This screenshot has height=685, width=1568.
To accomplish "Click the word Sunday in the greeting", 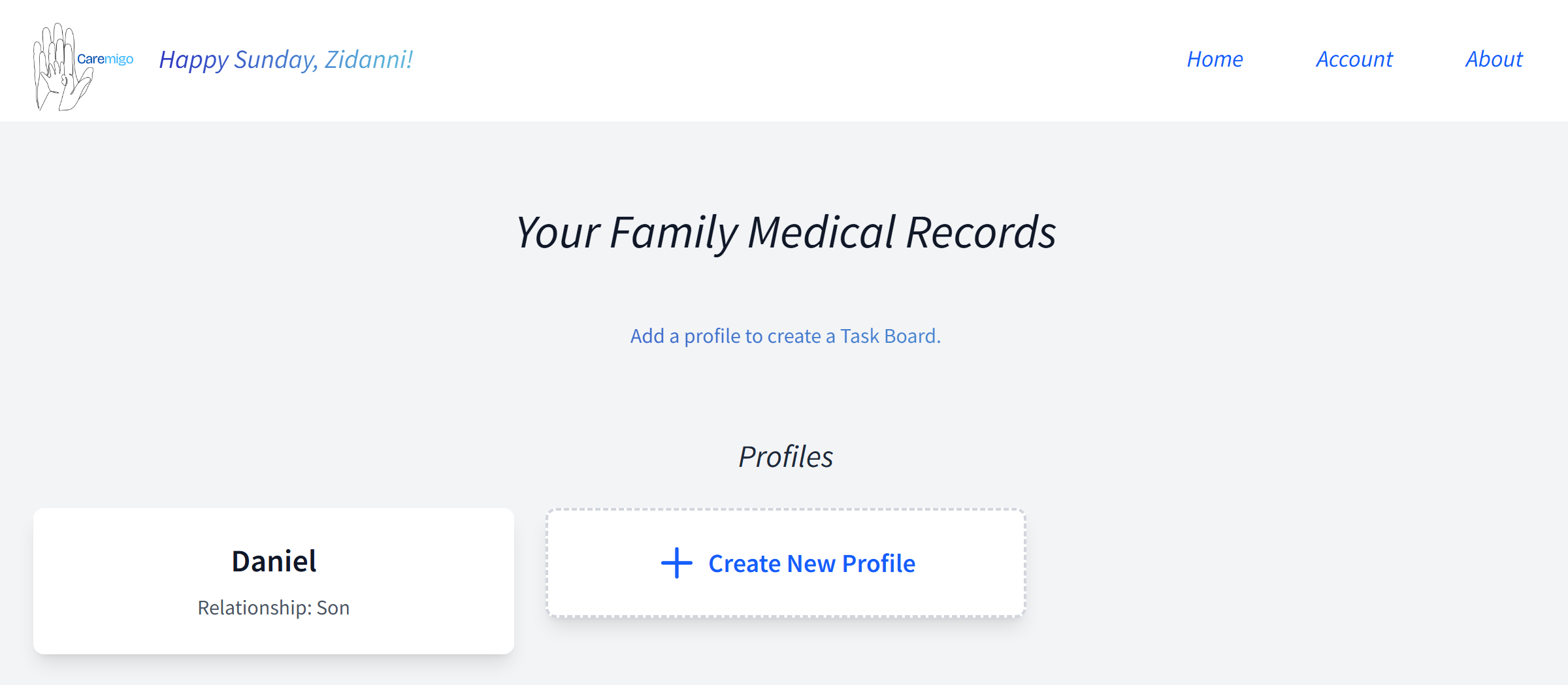I will [275, 59].
